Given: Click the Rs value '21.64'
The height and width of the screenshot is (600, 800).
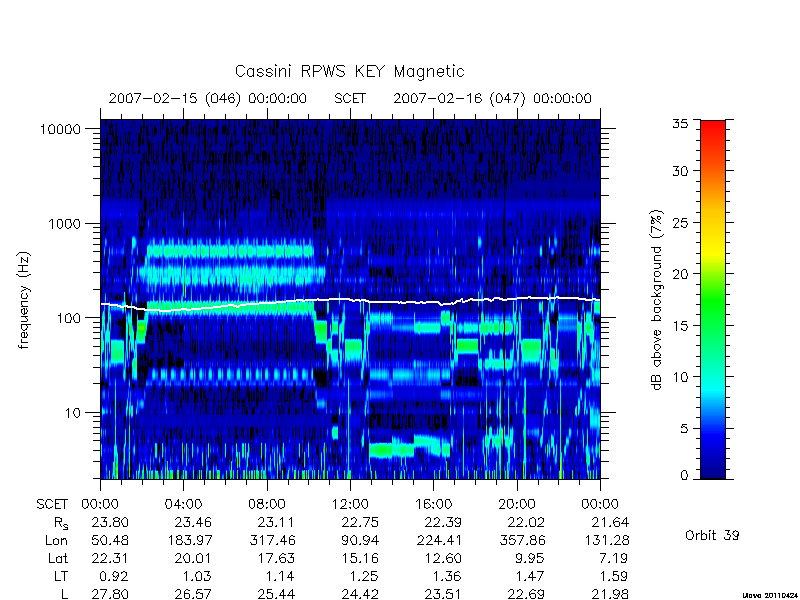Looking at the screenshot, I should (x=610, y=522).
